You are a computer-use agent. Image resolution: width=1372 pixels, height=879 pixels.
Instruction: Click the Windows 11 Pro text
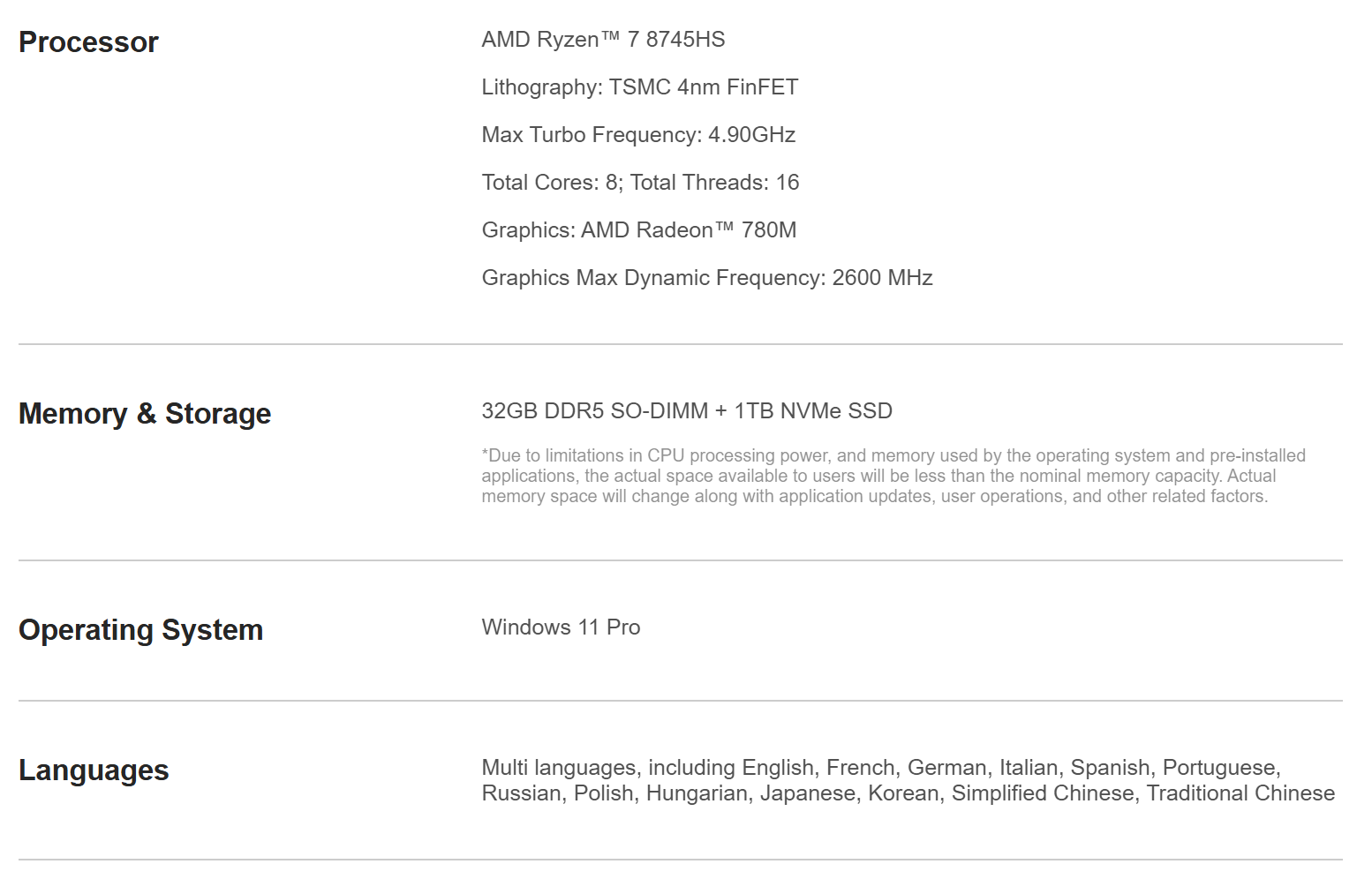[561, 627]
